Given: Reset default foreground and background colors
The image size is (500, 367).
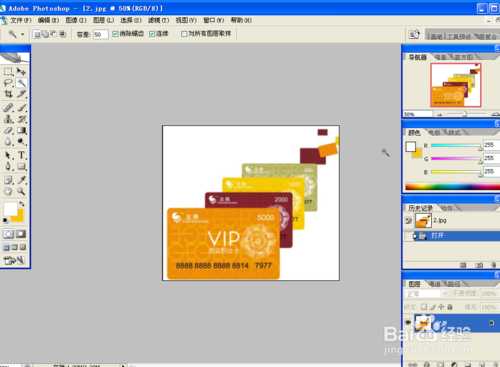Looking at the screenshot, I should 5,220.
